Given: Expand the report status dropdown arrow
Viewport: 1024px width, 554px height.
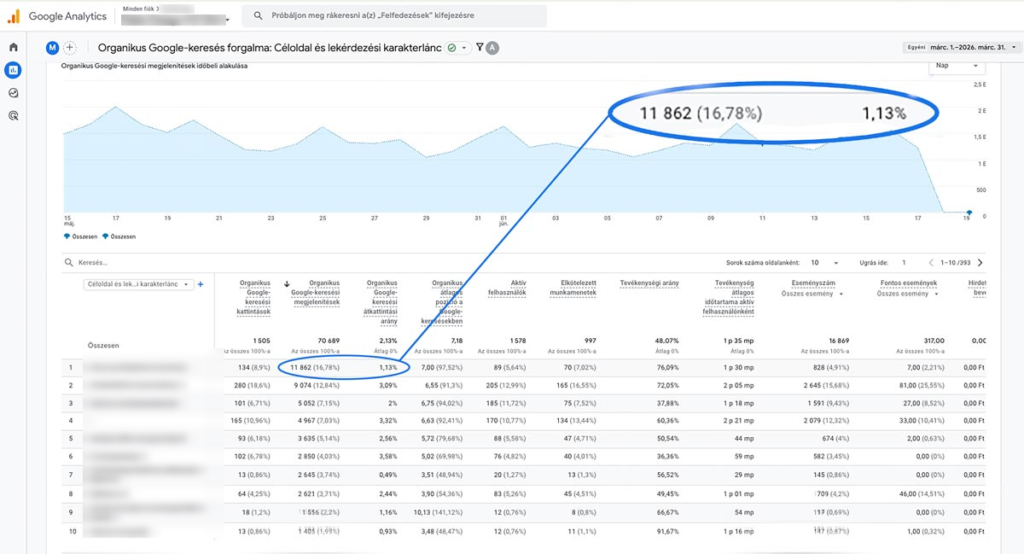Looking at the screenshot, I should coord(464,48).
